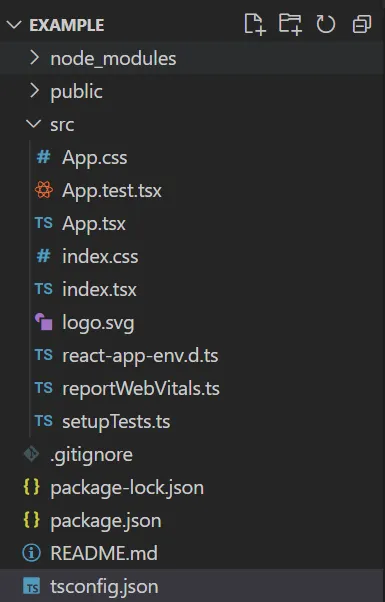The height and width of the screenshot is (602, 385).
Task: Click the TS icon beside reportWebVitals.ts
Action: [x=43, y=388]
